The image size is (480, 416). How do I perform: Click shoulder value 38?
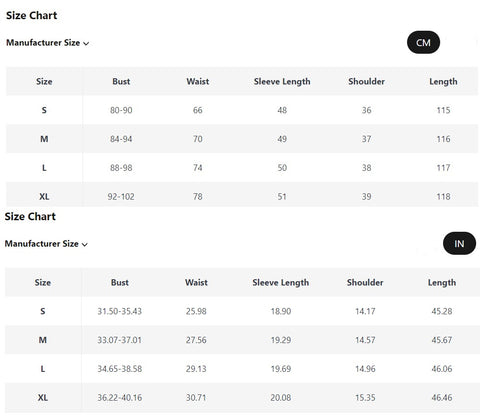point(366,168)
